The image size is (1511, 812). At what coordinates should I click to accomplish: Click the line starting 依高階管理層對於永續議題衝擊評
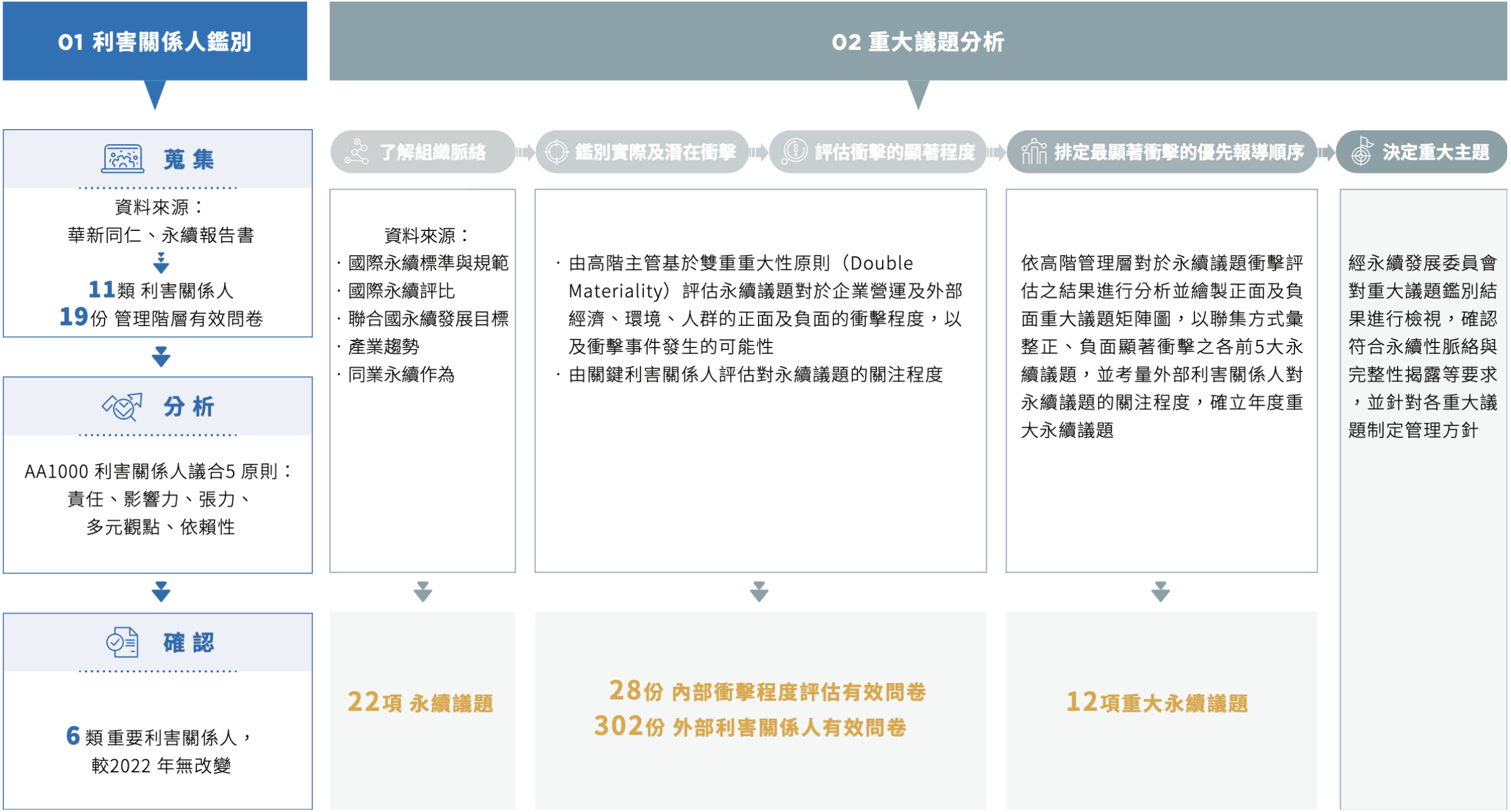click(x=1162, y=262)
